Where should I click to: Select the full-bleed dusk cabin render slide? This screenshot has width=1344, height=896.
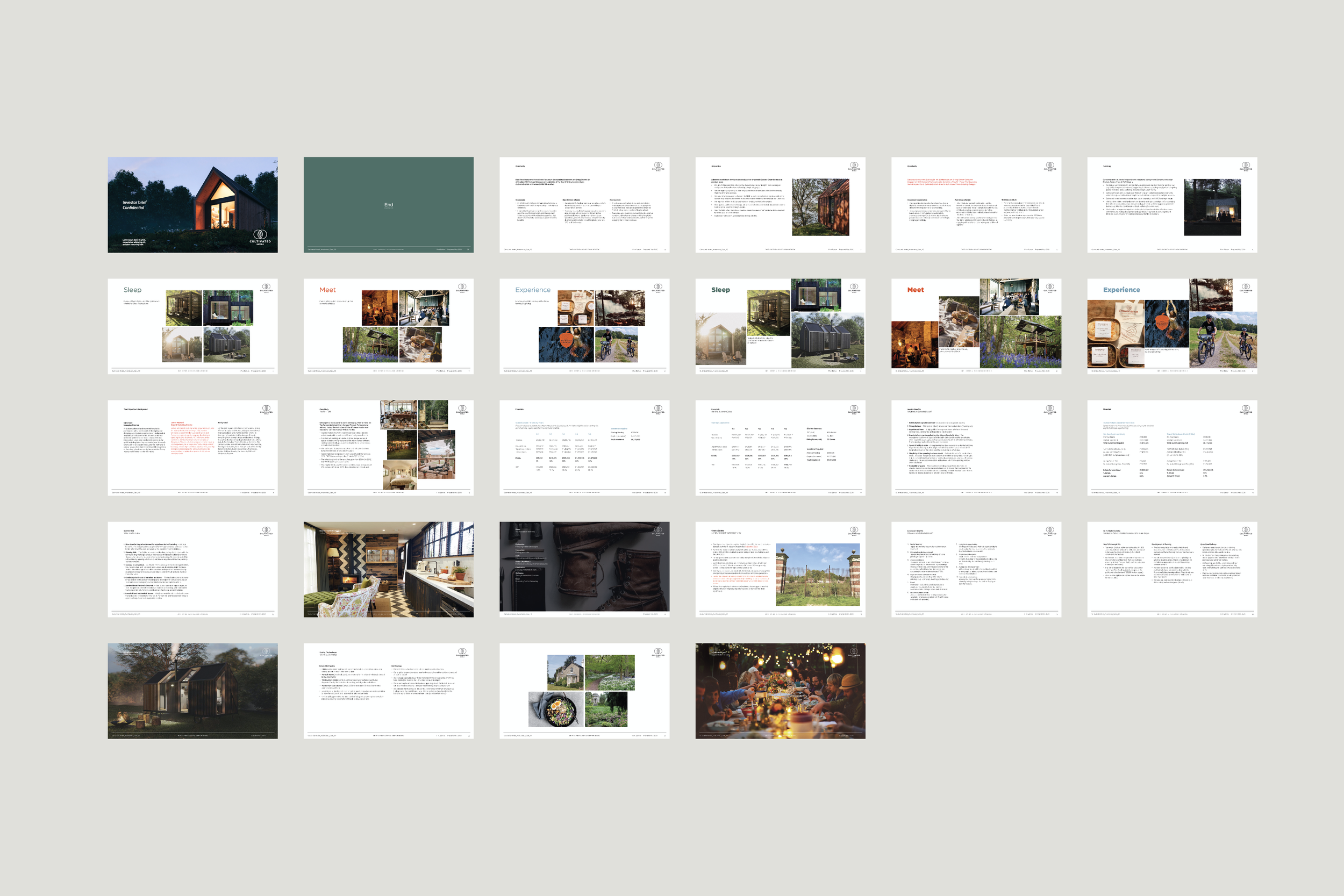point(192,691)
